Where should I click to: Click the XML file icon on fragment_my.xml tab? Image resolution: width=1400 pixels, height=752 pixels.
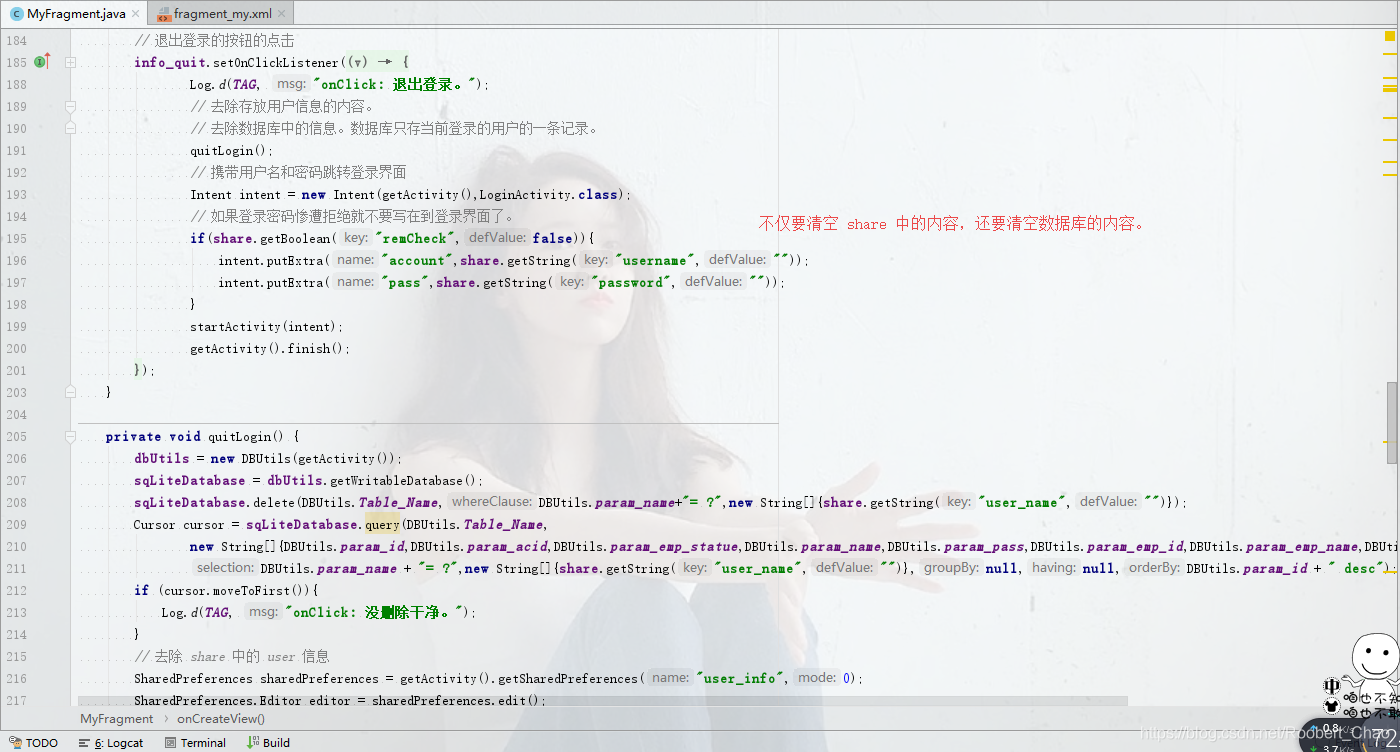point(163,14)
